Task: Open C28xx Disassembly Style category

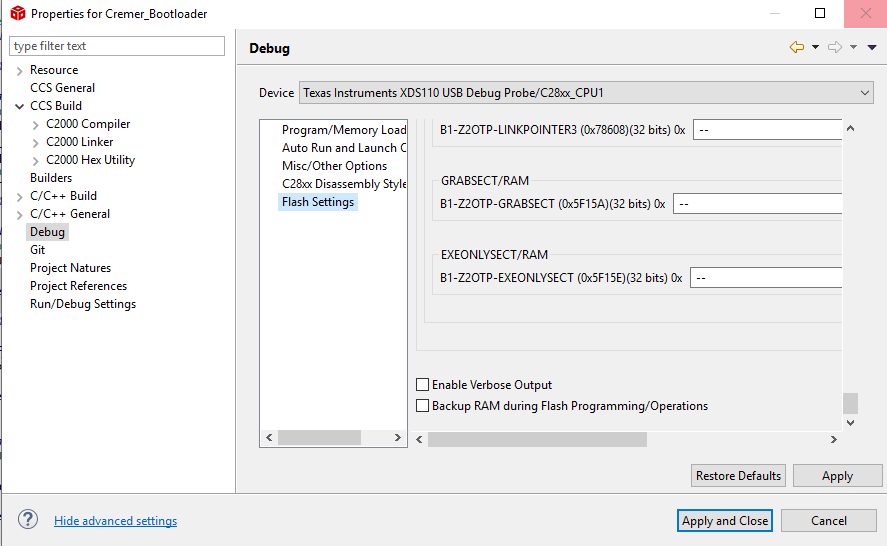Action: click(x=344, y=184)
